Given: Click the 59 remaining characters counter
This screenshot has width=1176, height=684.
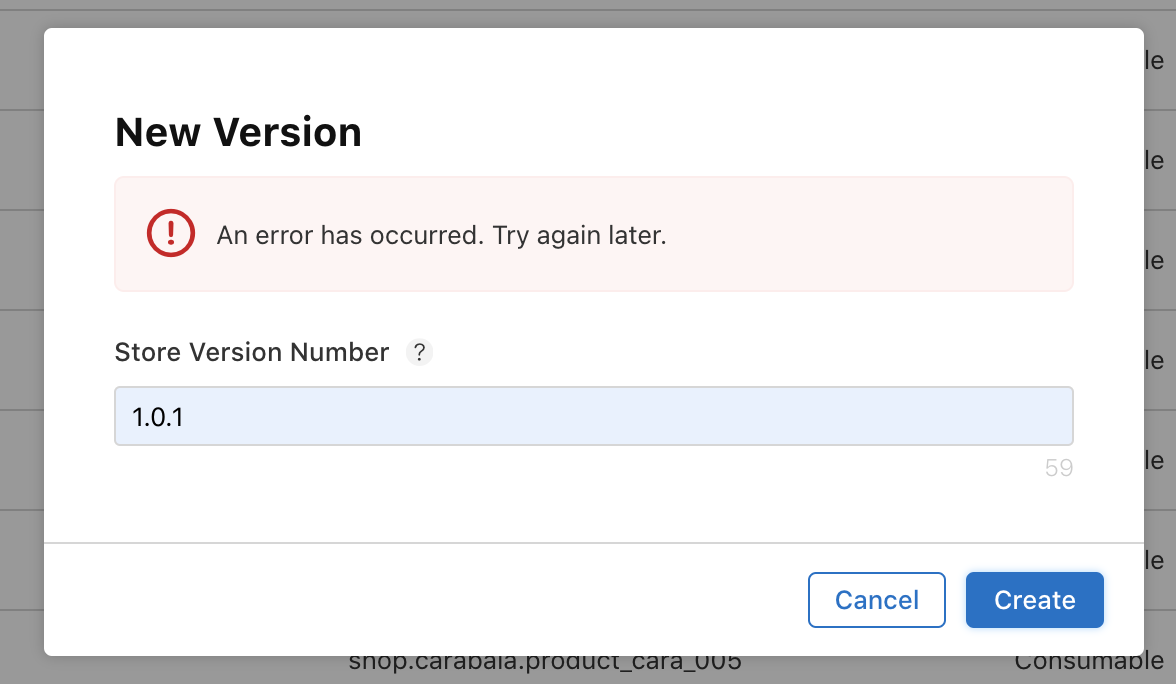Looking at the screenshot, I should (x=1058, y=468).
